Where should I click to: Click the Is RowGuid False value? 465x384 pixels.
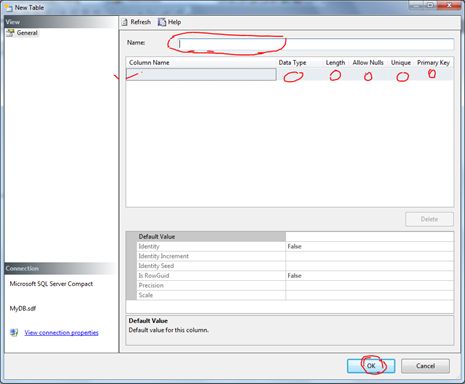pyautogui.click(x=369, y=276)
